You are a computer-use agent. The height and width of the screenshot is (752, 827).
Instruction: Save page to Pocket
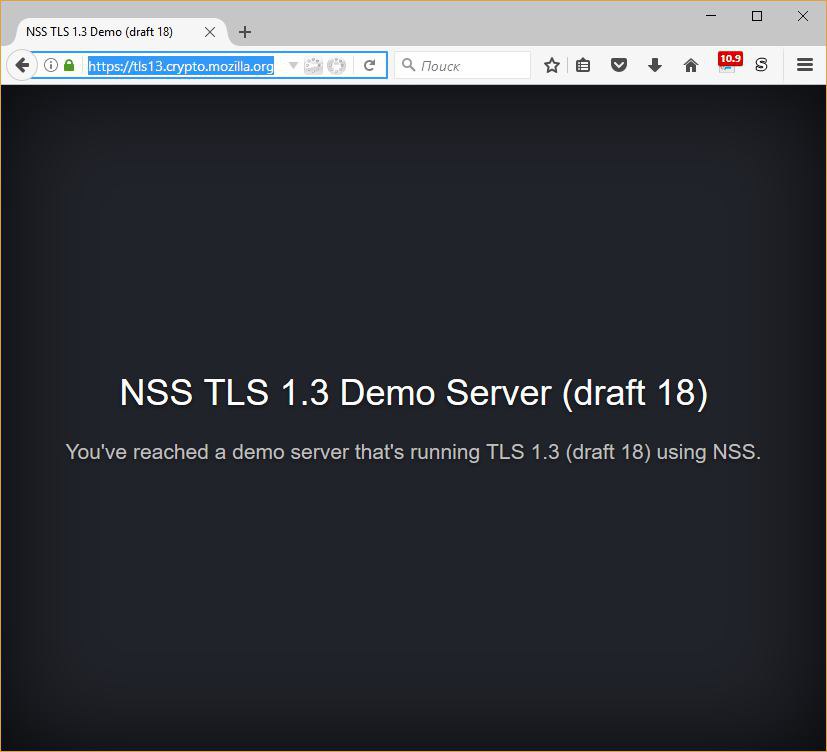coord(619,65)
